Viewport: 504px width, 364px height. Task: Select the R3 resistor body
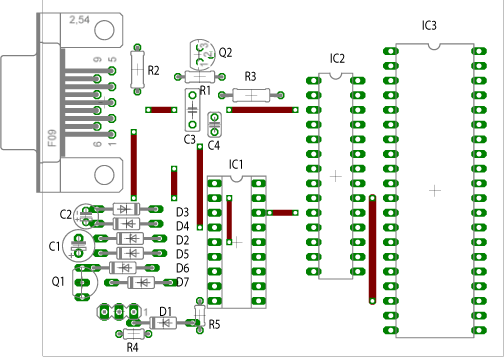click(251, 95)
